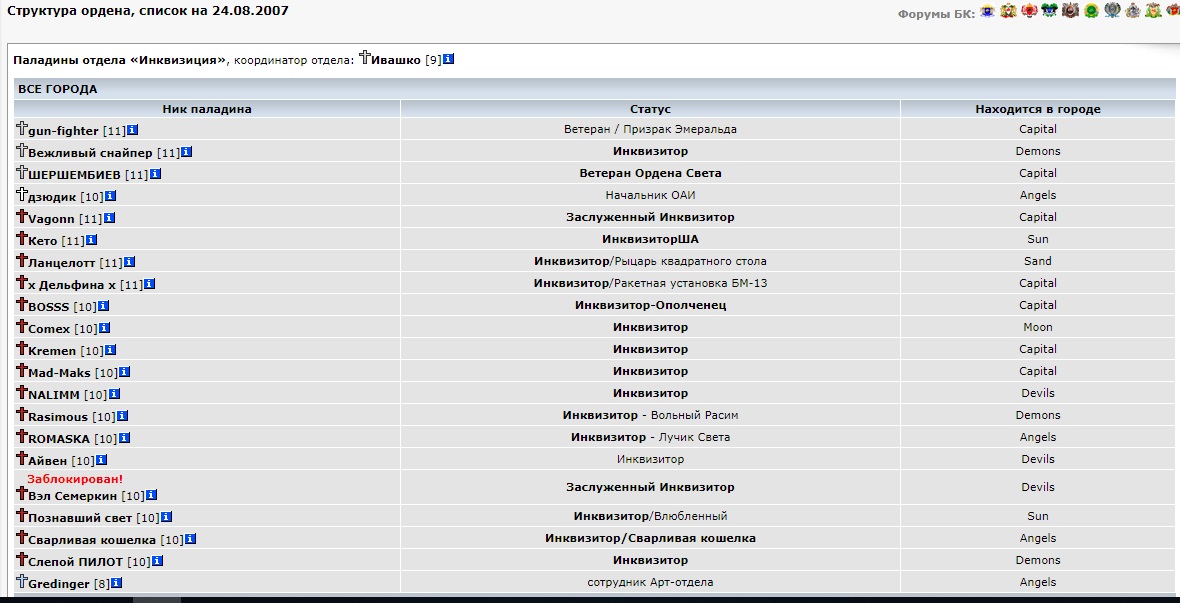Click column header Находится в городе

(1038, 109)
